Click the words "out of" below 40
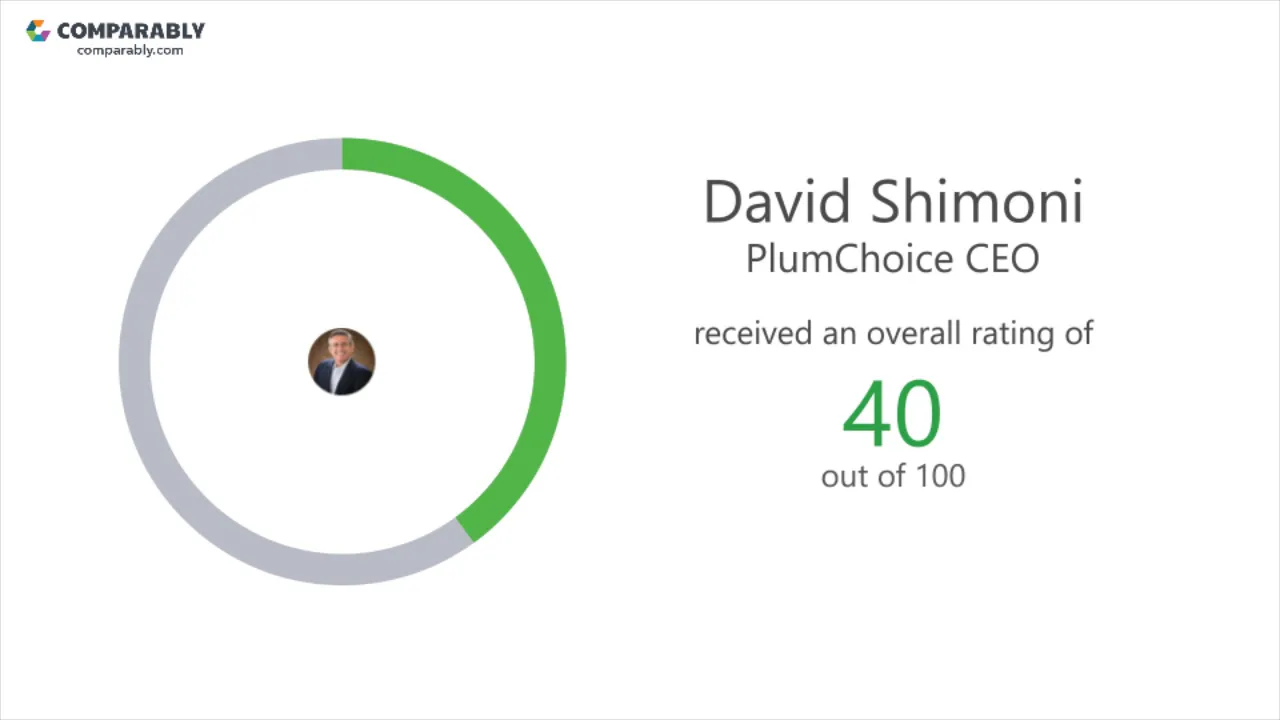1280x720 pixels. click(x=862, y=476)
